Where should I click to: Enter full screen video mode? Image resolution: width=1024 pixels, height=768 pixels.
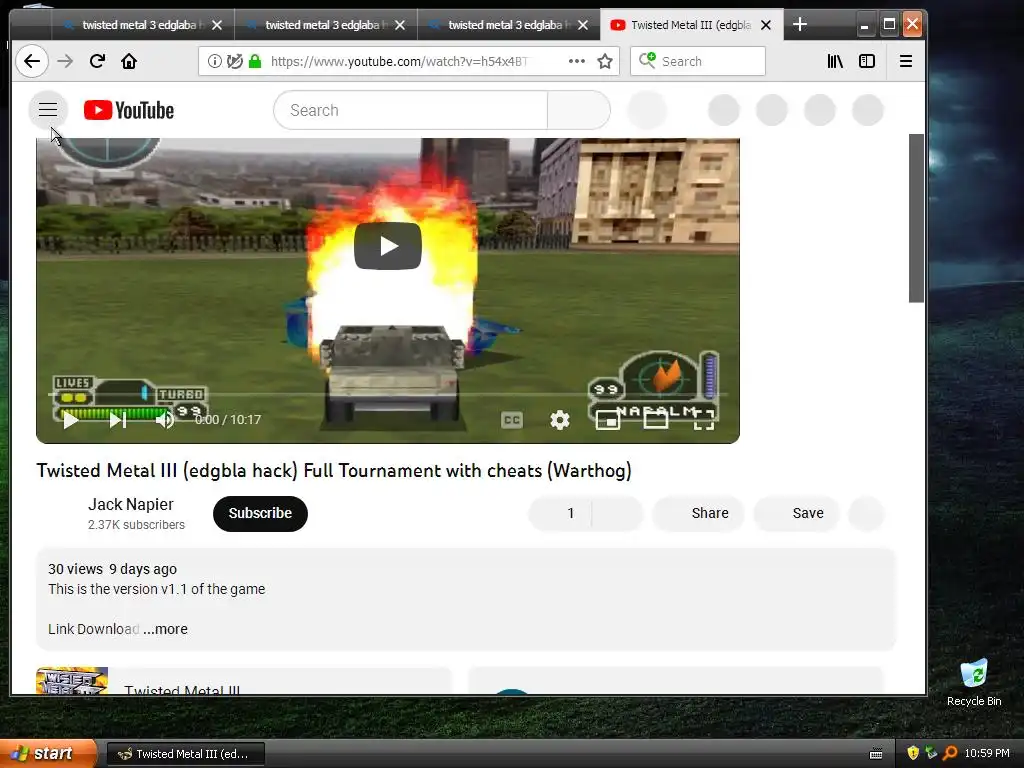703,420
